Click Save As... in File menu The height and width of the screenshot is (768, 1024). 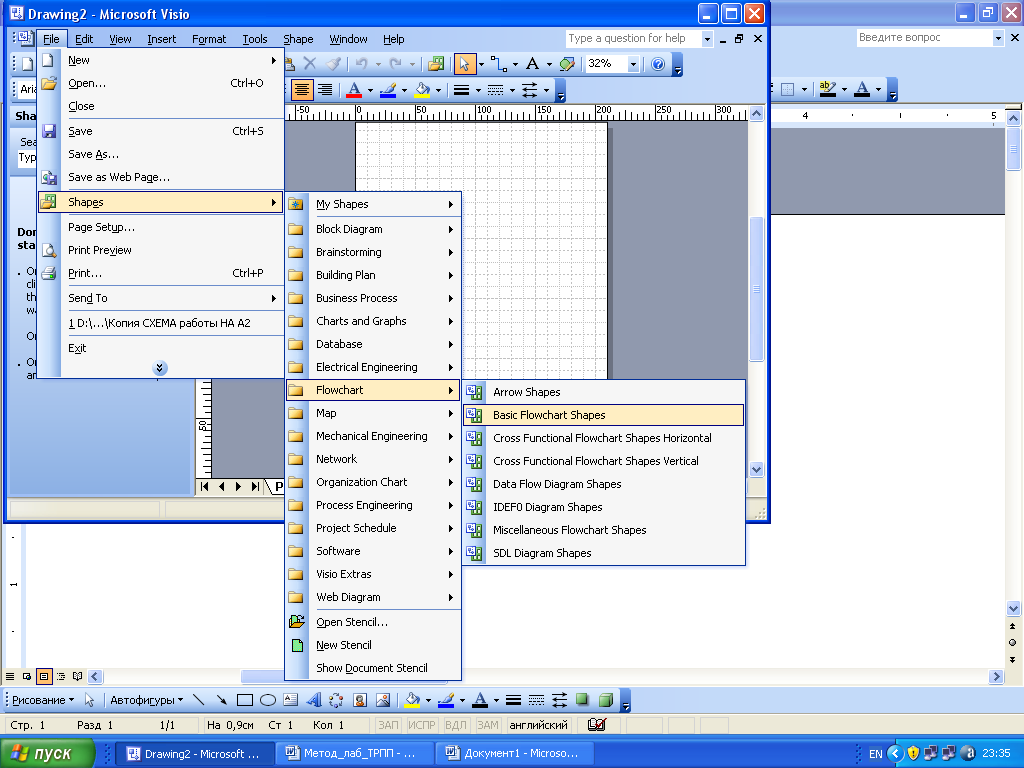click(x=161, y=154)
